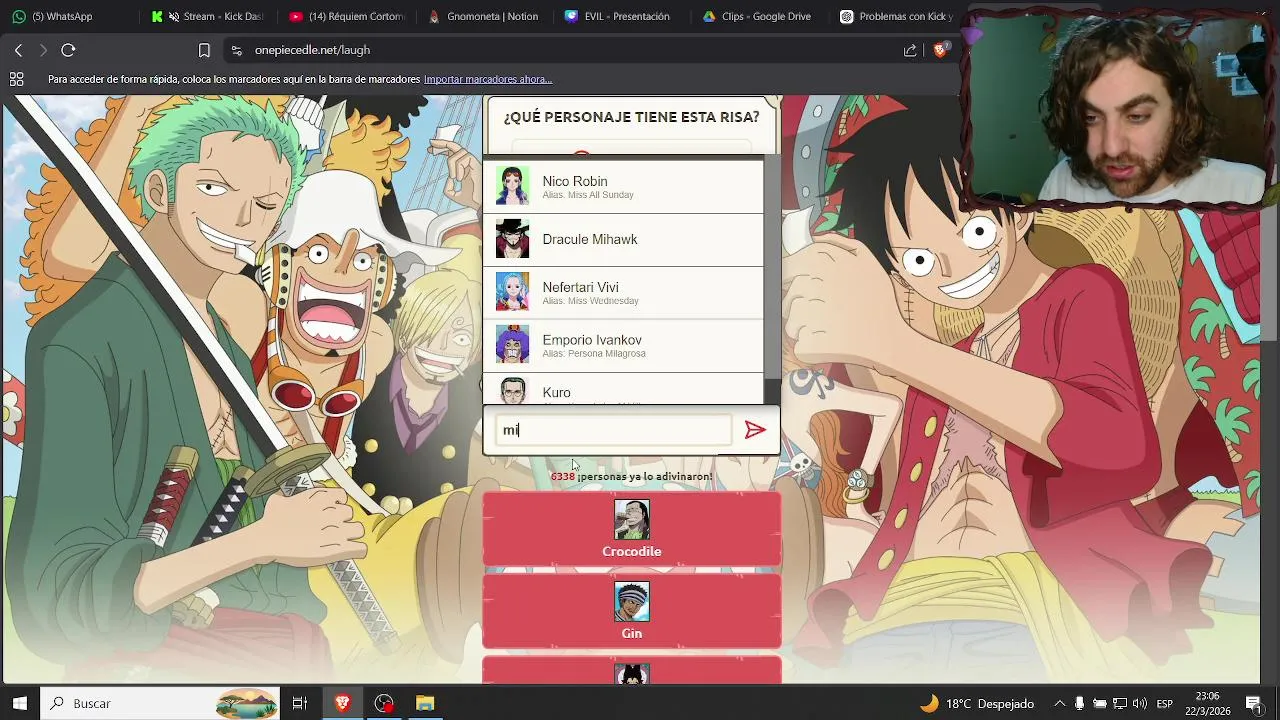This screenshot has height=720, width=1280.
Task: Click Gin's portrait in guessed list
Action: [x=632, y=602]
